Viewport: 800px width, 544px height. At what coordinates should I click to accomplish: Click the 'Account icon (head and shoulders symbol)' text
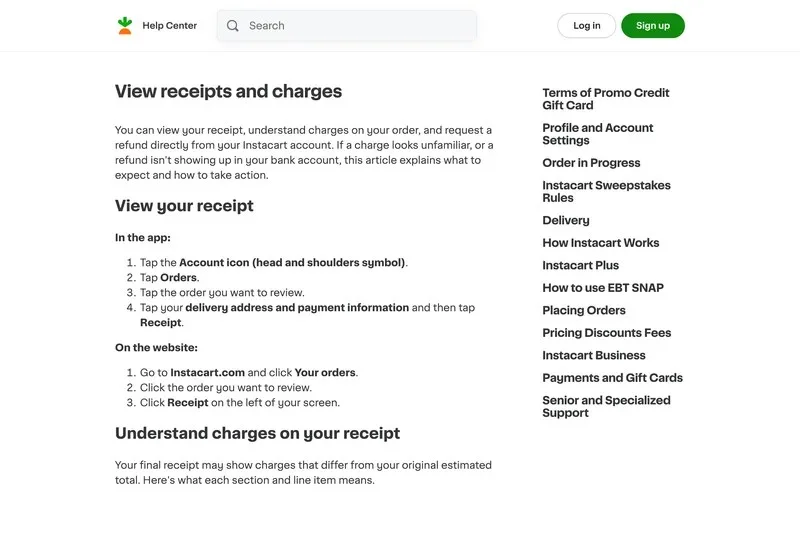point(292,263)
